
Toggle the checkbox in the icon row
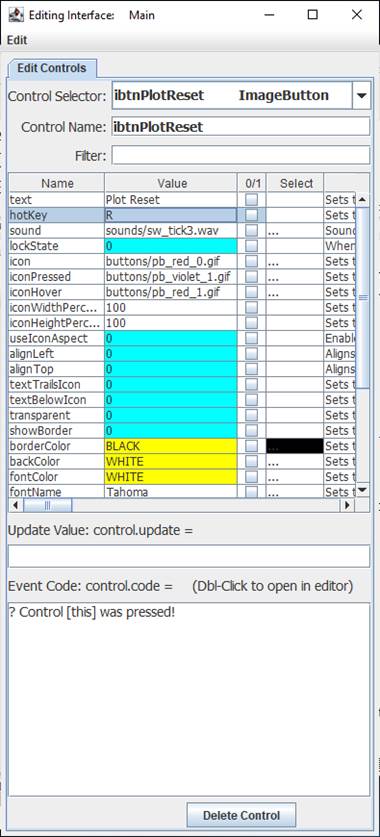coord(251,262)
